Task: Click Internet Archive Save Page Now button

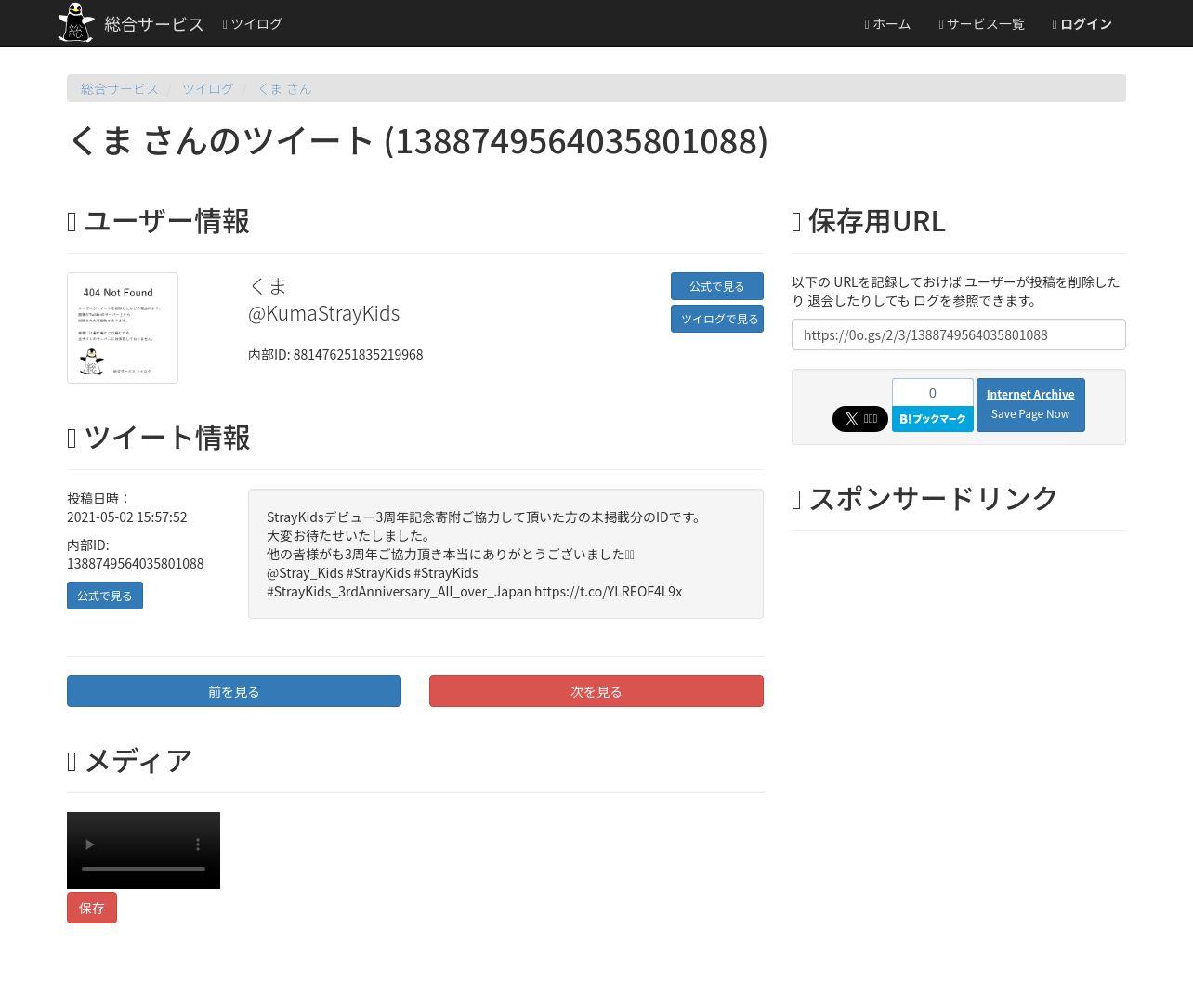Action: point(1030,405)
